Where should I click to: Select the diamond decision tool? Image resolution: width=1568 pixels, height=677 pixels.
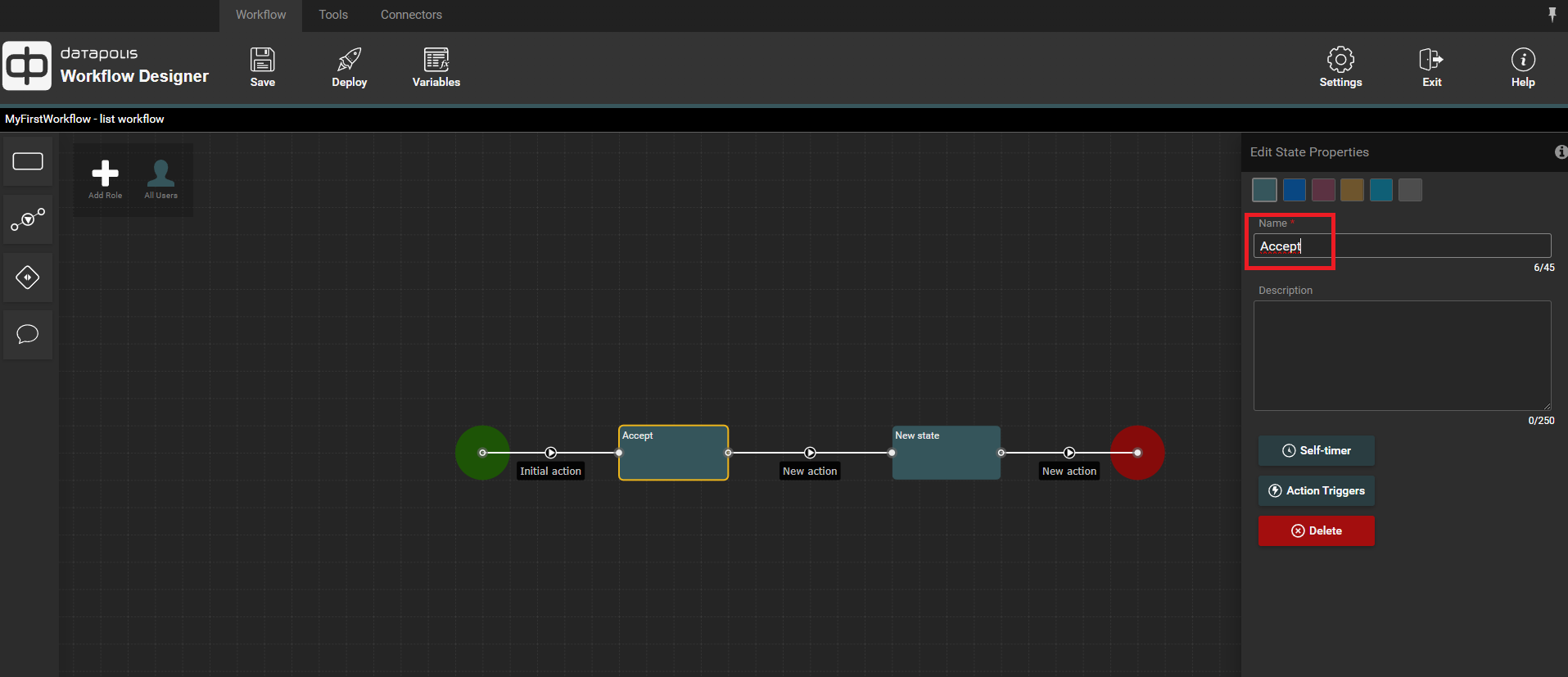coord(28,278)
